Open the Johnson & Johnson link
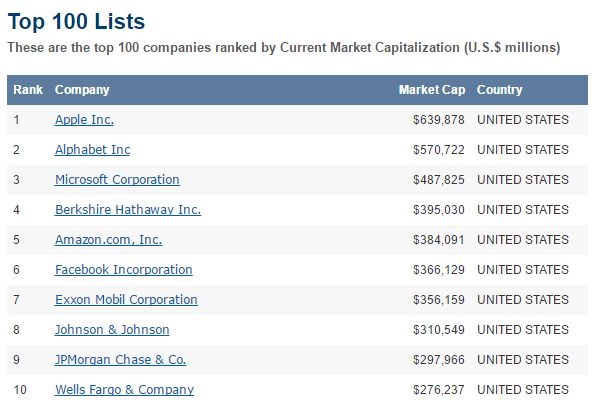Viewport: 595px width, 403px height. (x=112, y=330)
